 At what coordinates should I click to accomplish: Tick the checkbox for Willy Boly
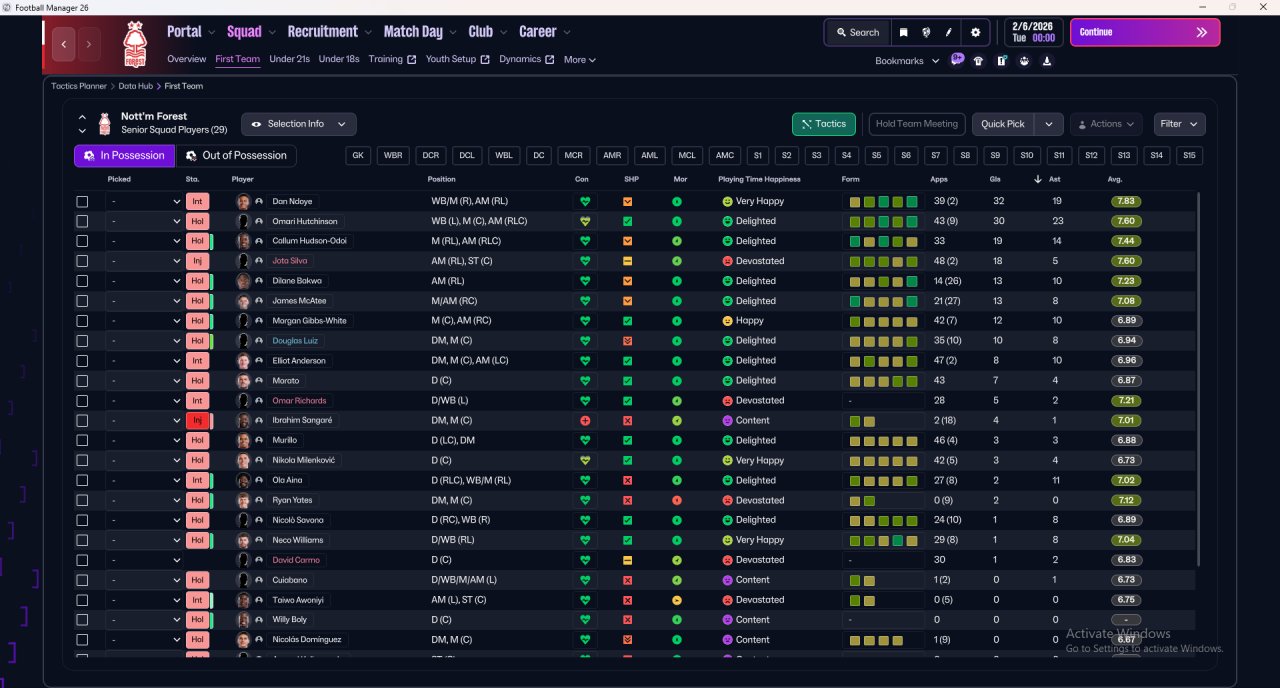coord(82,620)
